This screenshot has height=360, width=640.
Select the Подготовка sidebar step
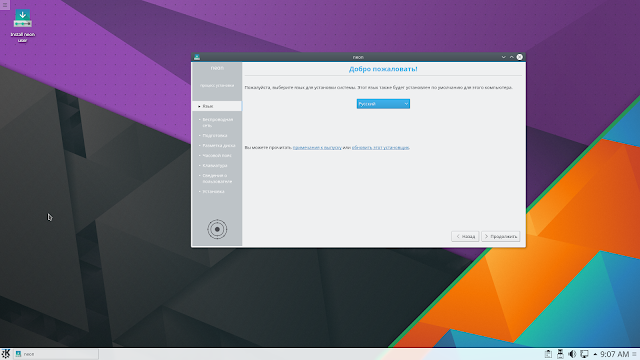215,136
